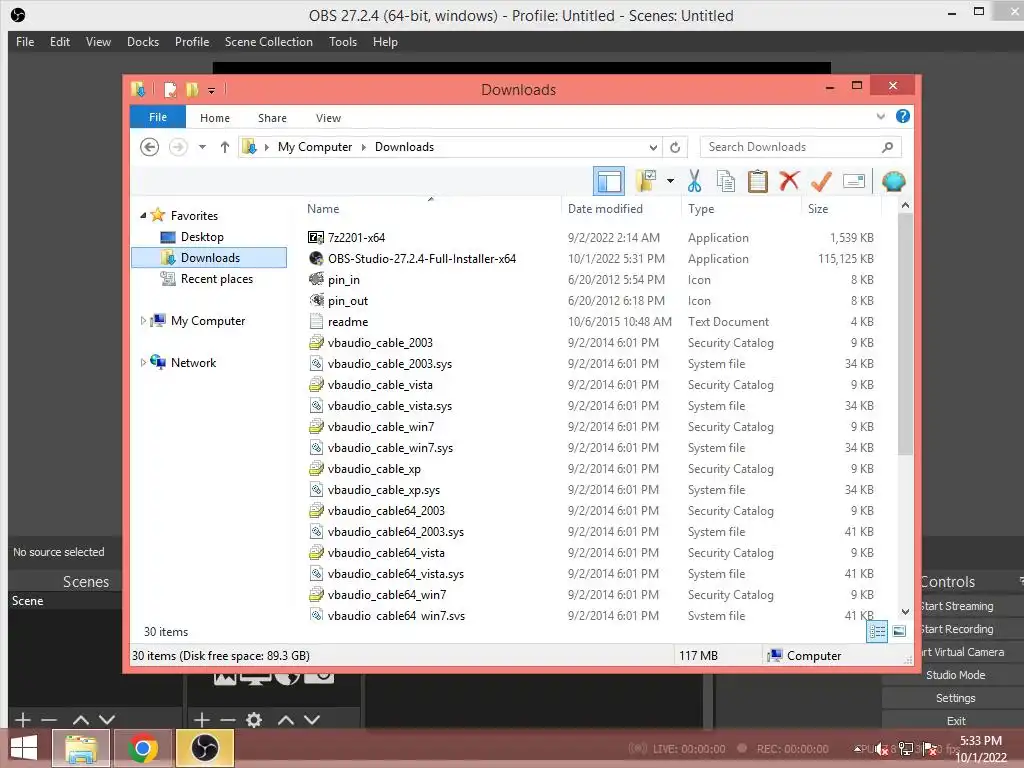Click the add scene plus icon in OBS
Viewport: 1024px width, 768px height.
click(x=22, y=720)
